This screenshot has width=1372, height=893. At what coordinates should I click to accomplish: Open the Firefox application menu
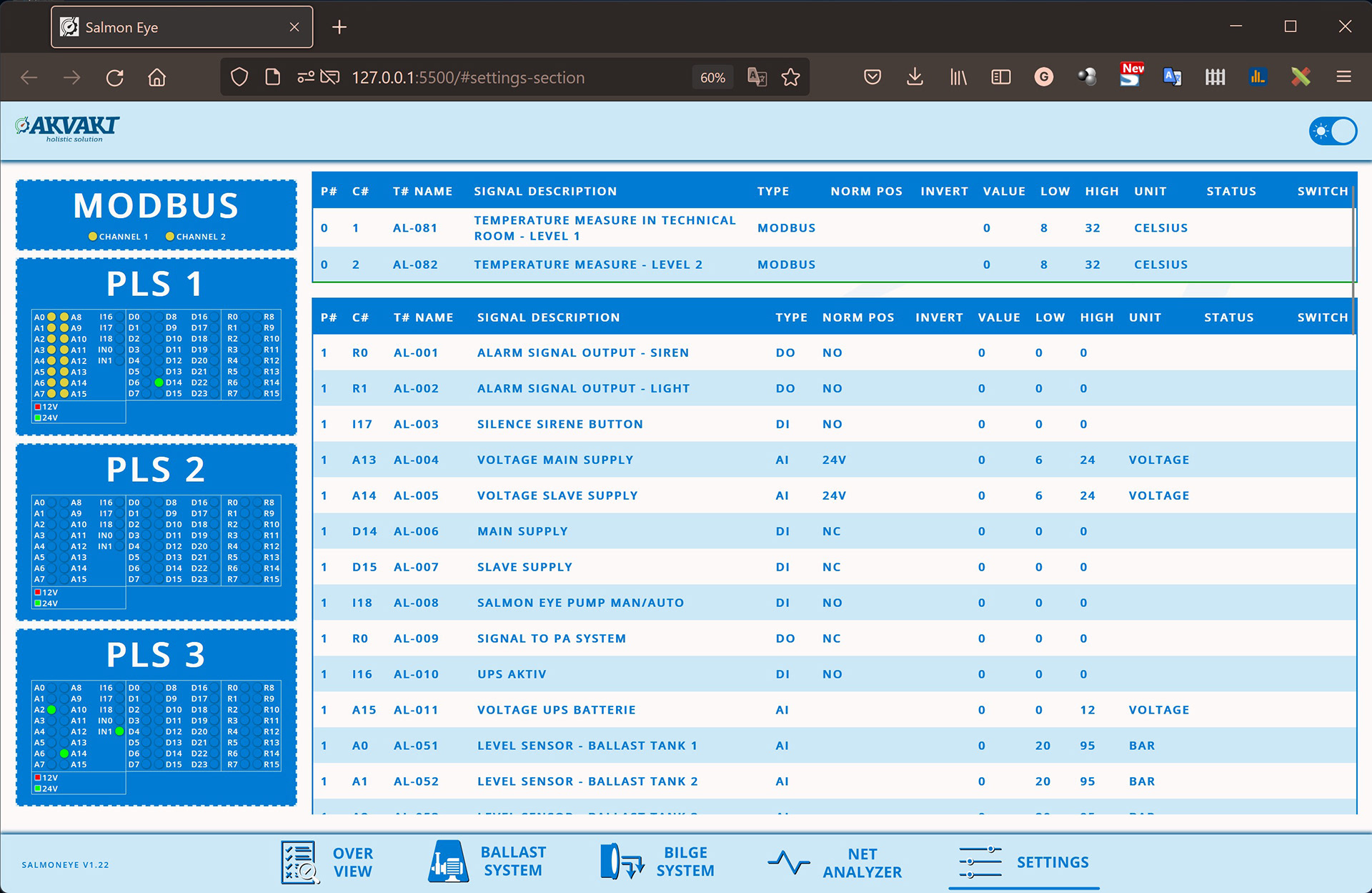(x=1343, y=77)
